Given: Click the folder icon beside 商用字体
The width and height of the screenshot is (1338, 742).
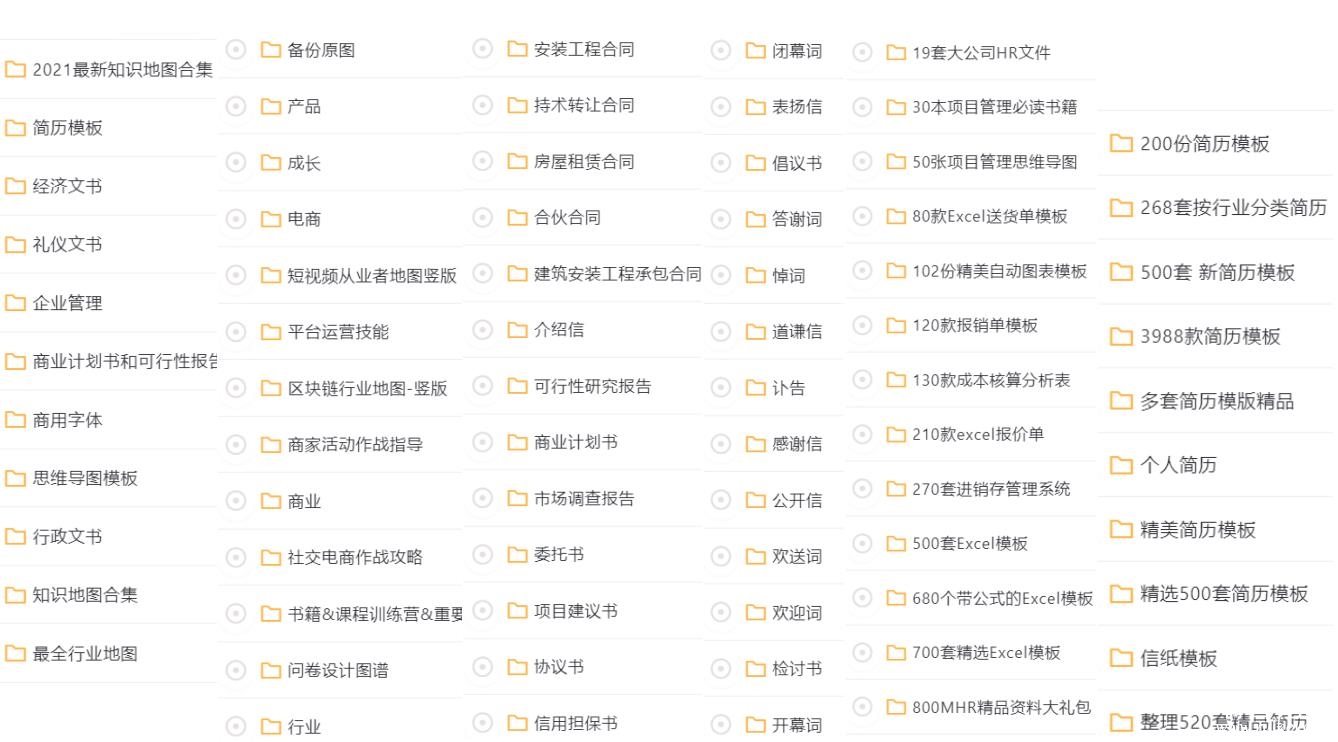Looking at the screenshot, I should (x=15, y=420).
